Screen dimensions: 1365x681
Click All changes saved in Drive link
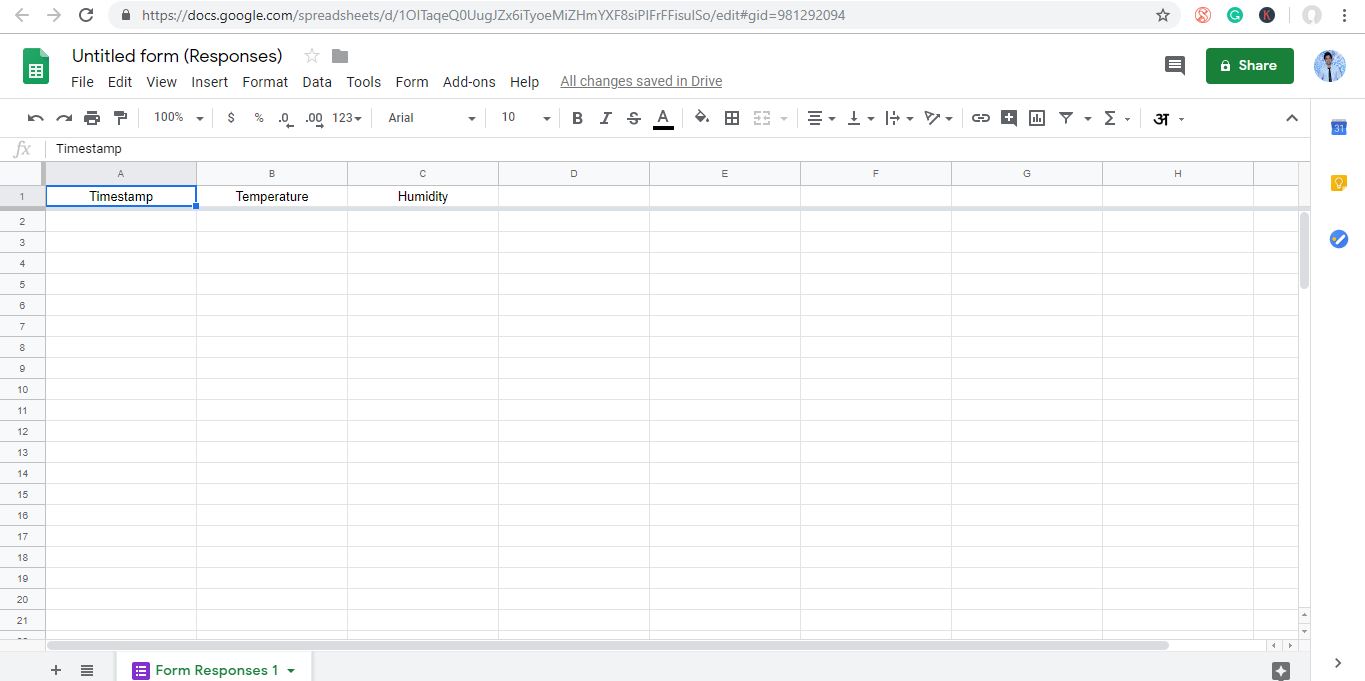coord(641,82)
